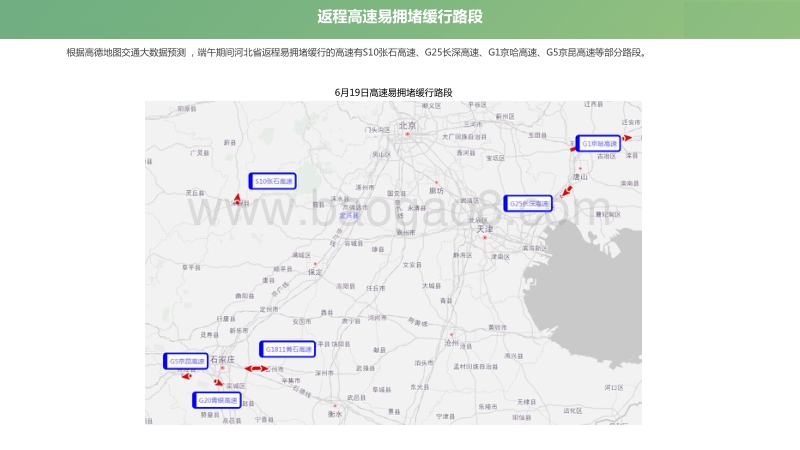Click the 涿州市 map label
800x450 pixels.
coord(365,188)
